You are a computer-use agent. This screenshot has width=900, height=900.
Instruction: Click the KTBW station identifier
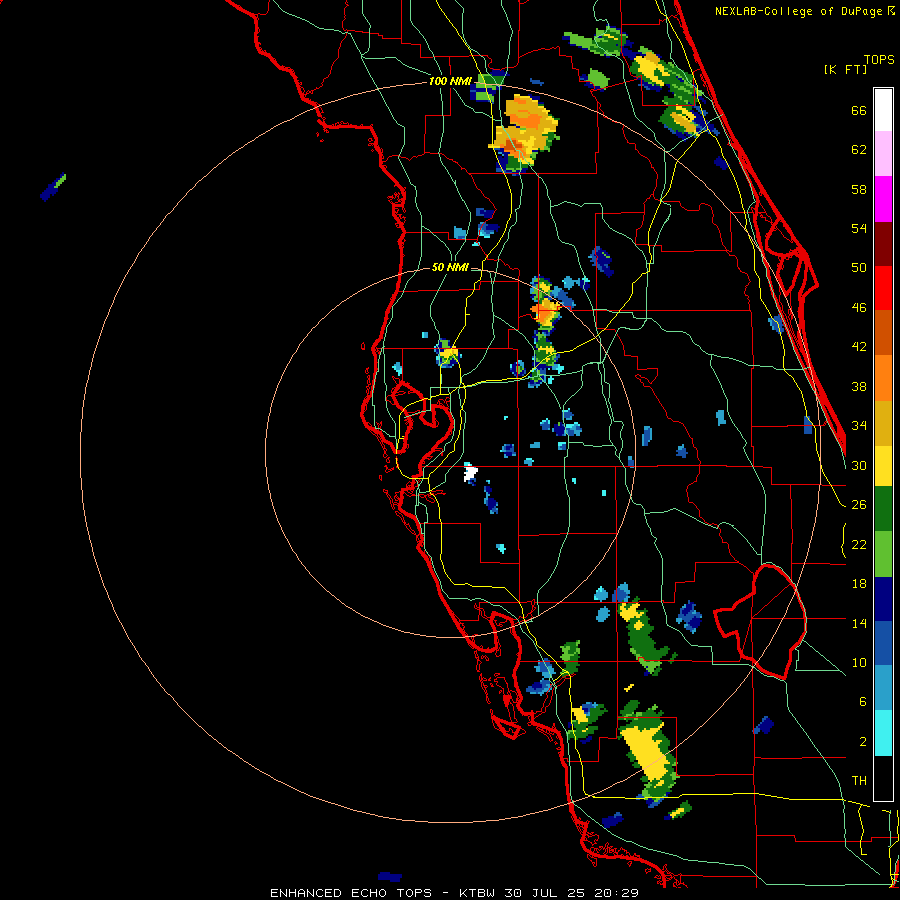pos(476,893)
